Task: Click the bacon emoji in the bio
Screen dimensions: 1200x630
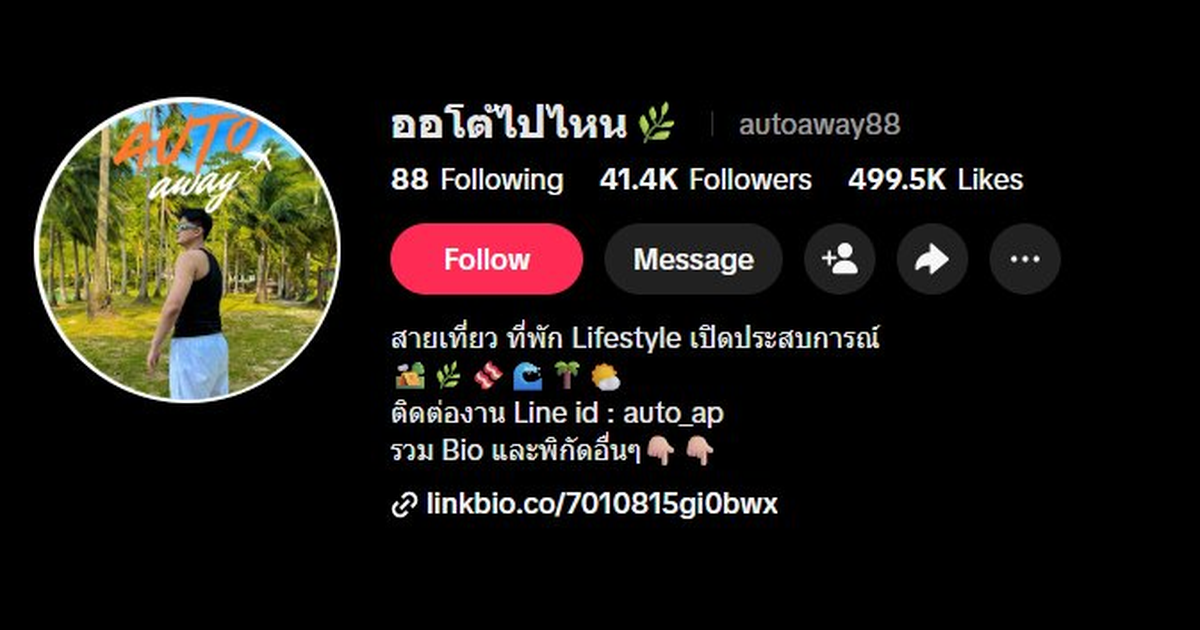Action: point(487,376)
